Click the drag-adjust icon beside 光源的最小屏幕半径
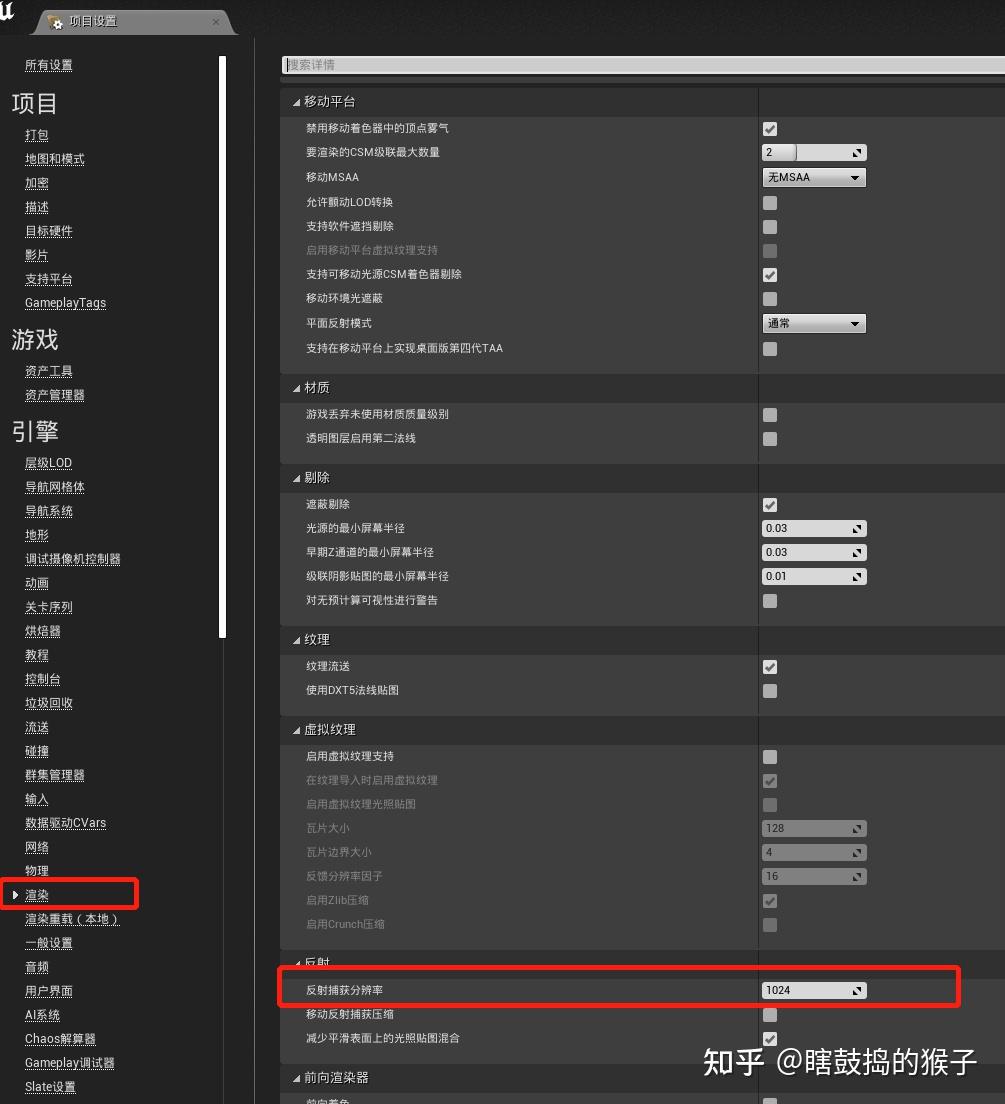 click(857, 528)
